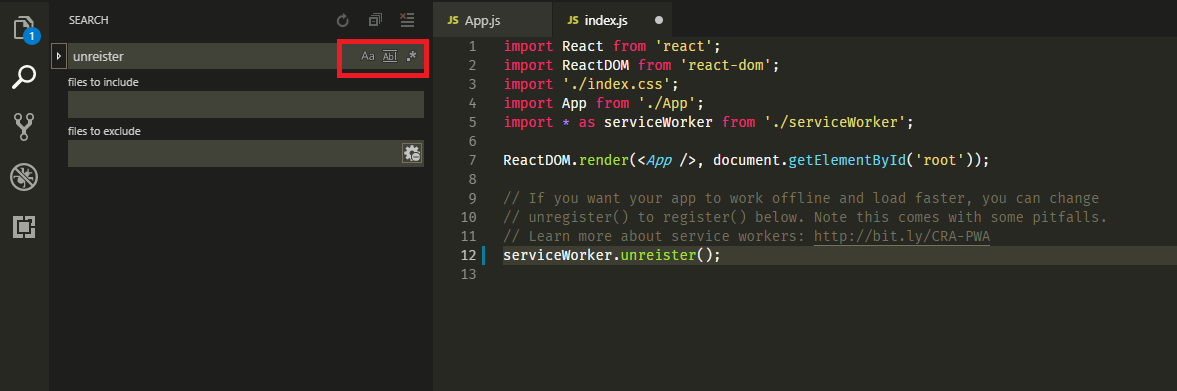
Task: Toggle Match Whole Word option
Action: [x=390, y=56]
